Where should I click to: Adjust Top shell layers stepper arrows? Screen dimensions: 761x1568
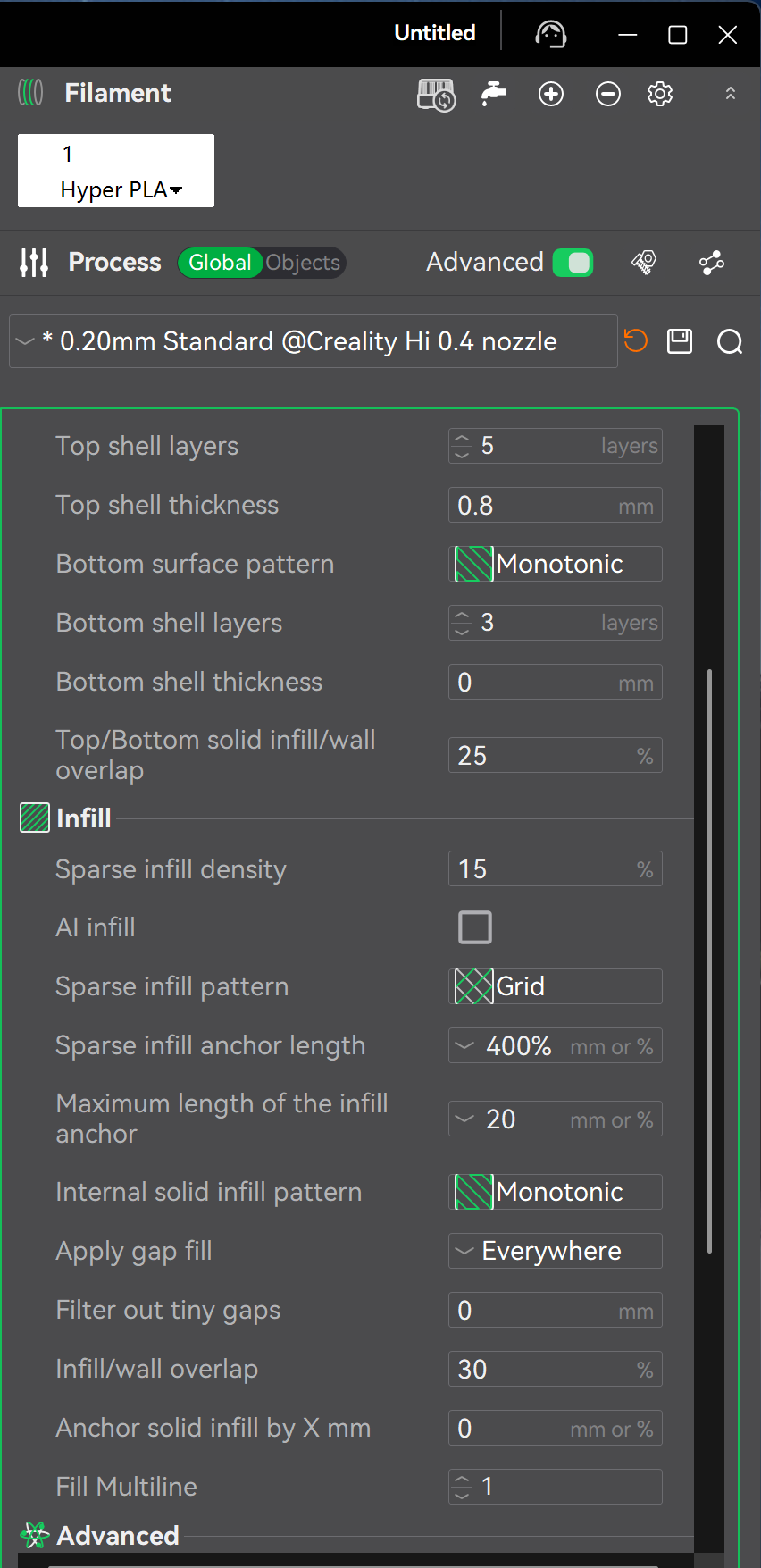(462, 446)
